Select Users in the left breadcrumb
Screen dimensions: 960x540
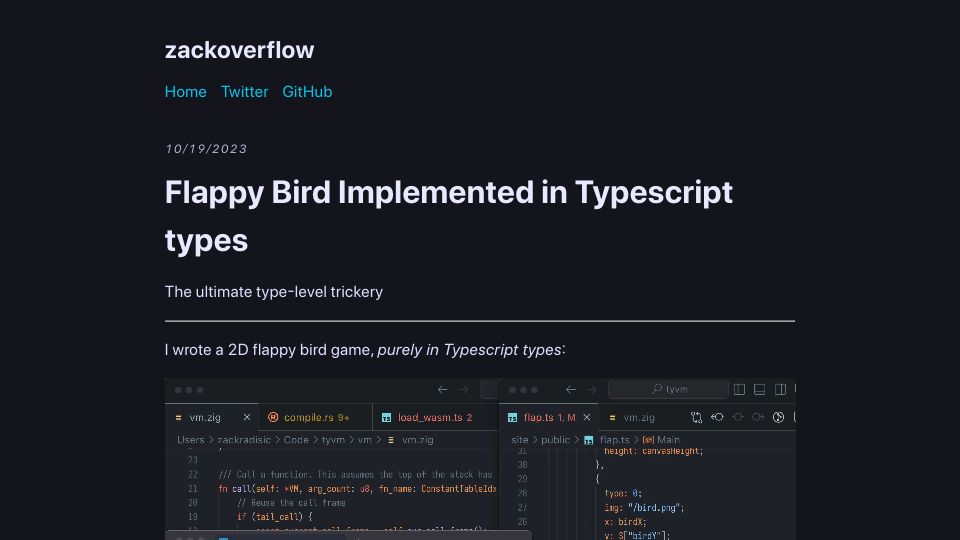pos(190,440)
